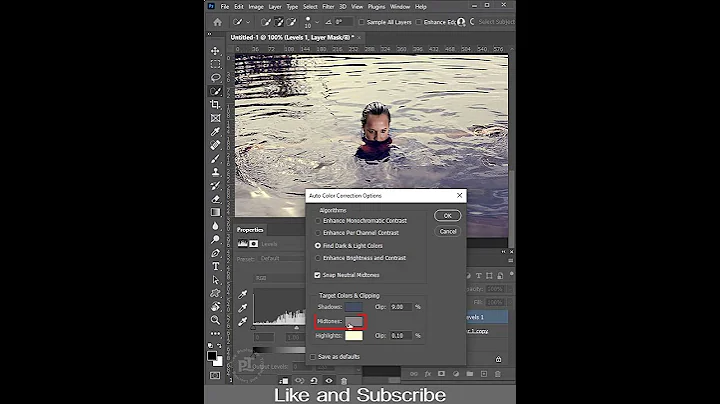720x404 pixels.
Task: Select the Move tool
Action: click(x=215, y=50)
